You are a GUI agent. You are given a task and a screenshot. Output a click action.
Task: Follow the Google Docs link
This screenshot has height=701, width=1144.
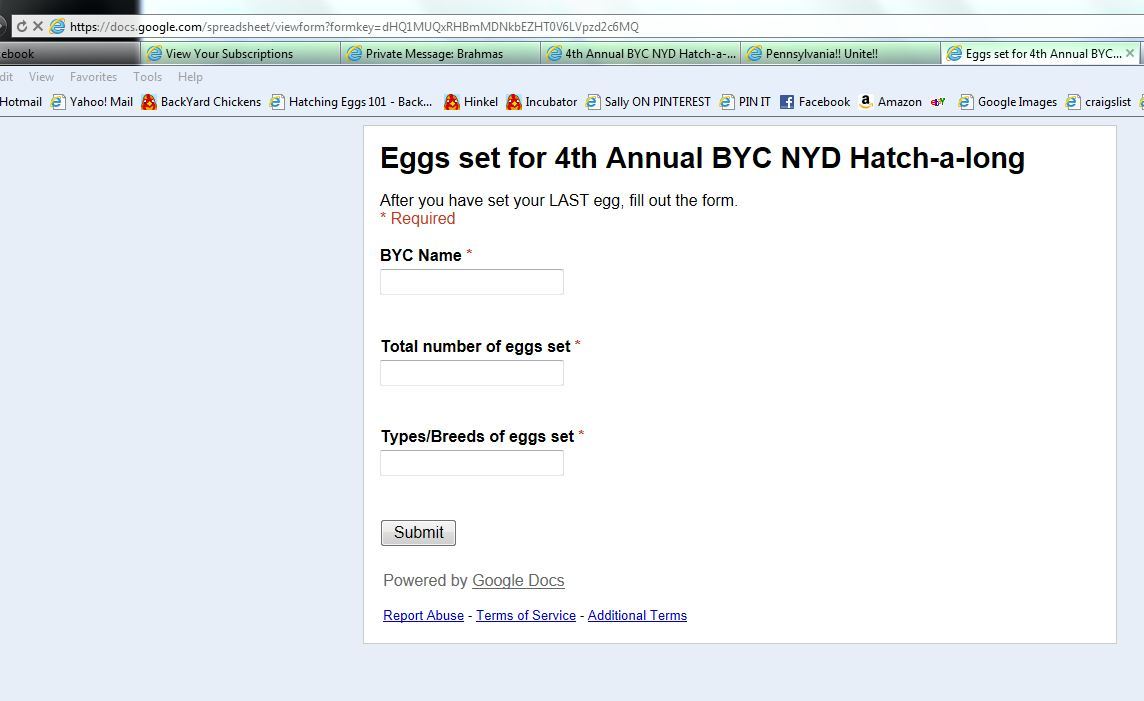click(518, 580)
